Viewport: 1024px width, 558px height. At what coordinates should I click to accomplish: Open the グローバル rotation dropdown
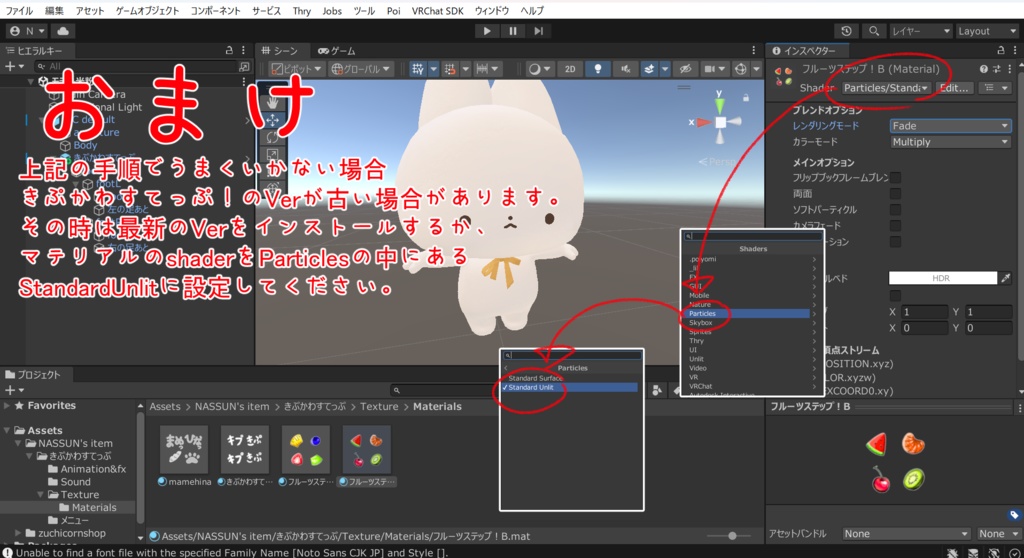[361, 69]
